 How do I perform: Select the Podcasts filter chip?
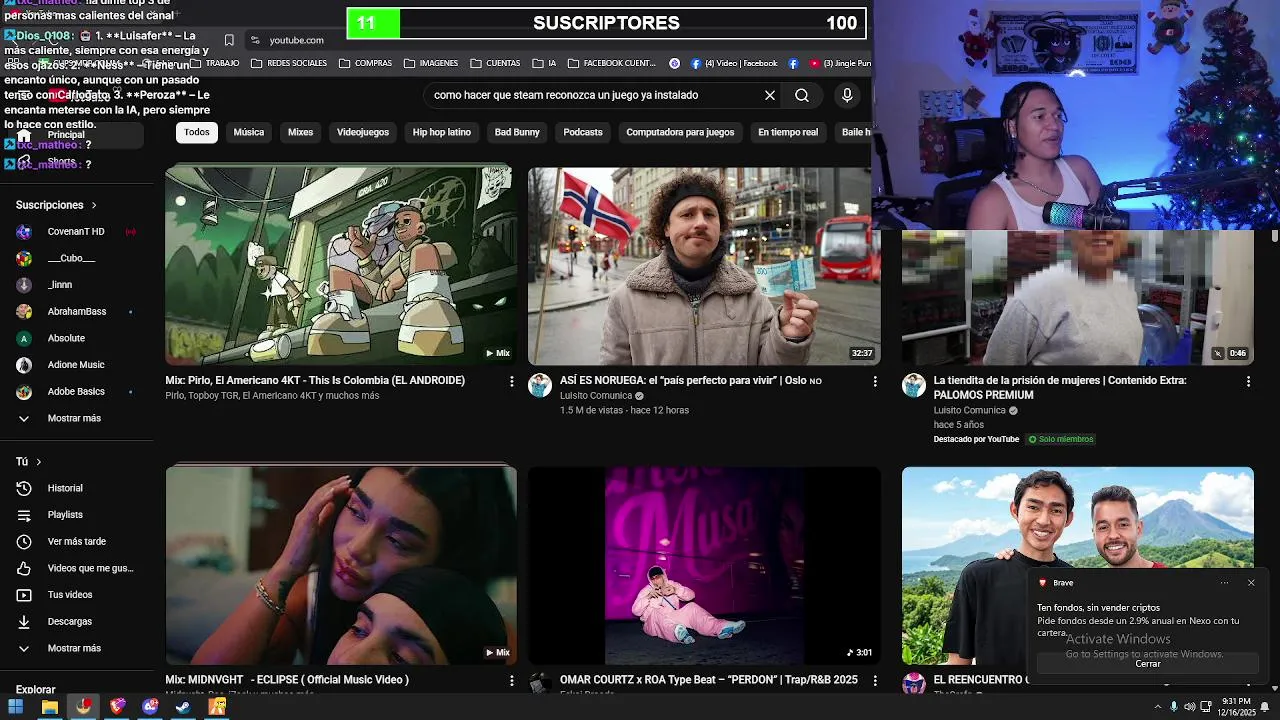click(x=583, y=132)
